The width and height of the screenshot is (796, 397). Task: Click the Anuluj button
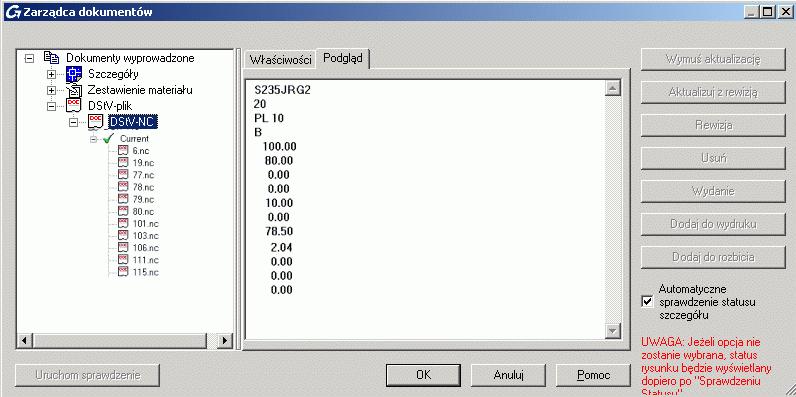coord(508,375)
